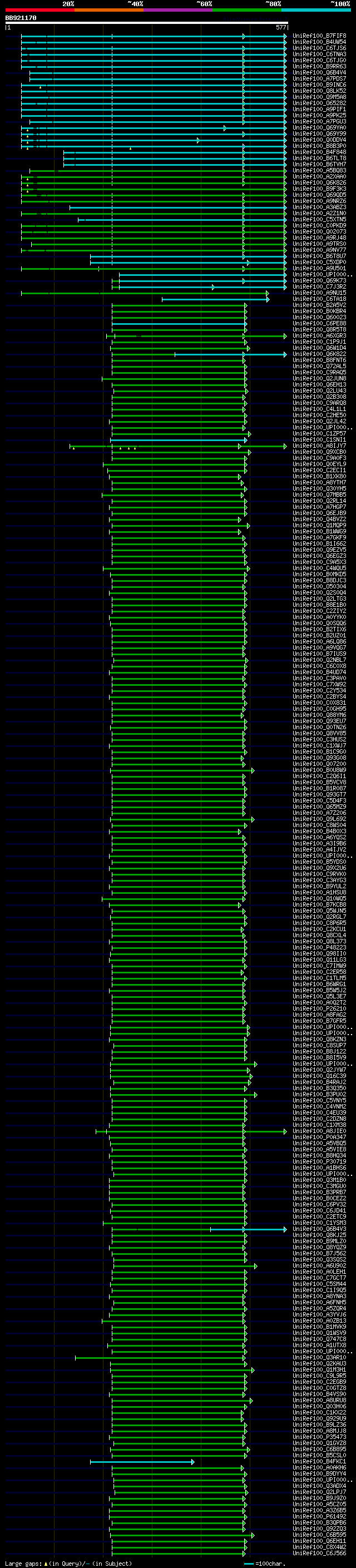
Task: Open hit UniRef100_B4F848
Action: click(x=319, y=152)
